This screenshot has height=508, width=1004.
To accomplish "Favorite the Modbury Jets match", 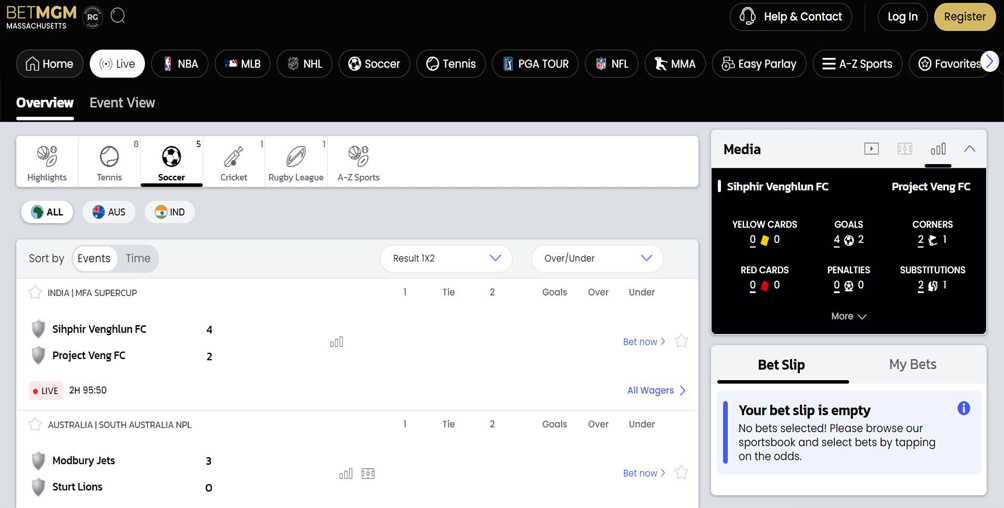I will (x=681, y=472).
